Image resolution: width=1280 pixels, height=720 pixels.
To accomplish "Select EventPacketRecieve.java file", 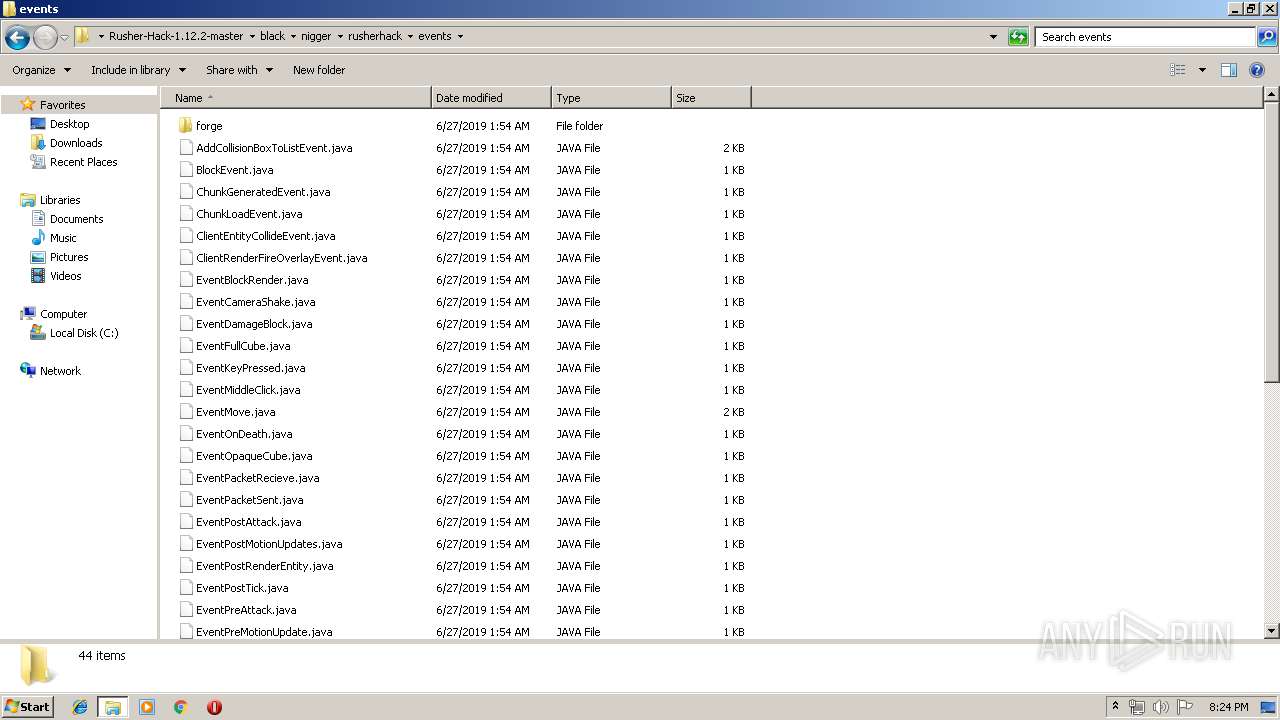I will 257,478.
